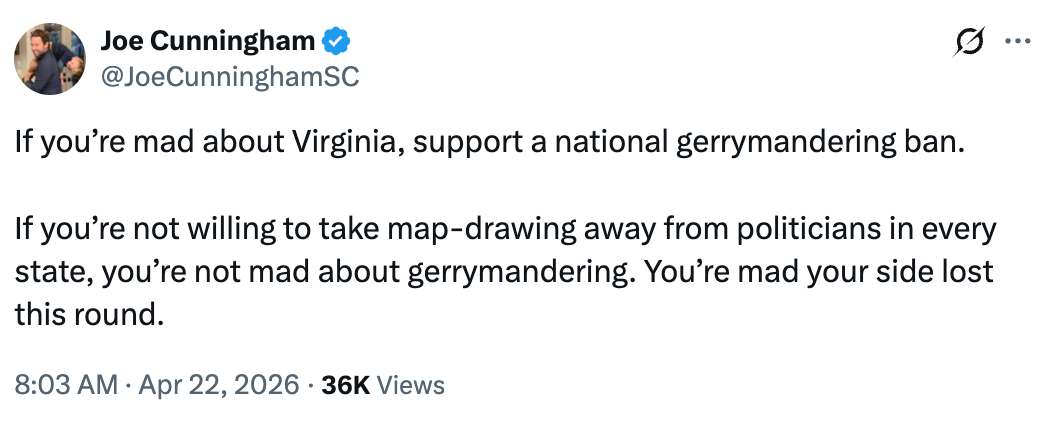Open the @JoeCunninghamSC handle link
This screenshot has width=1044, height=422.
tap(230, 76)
